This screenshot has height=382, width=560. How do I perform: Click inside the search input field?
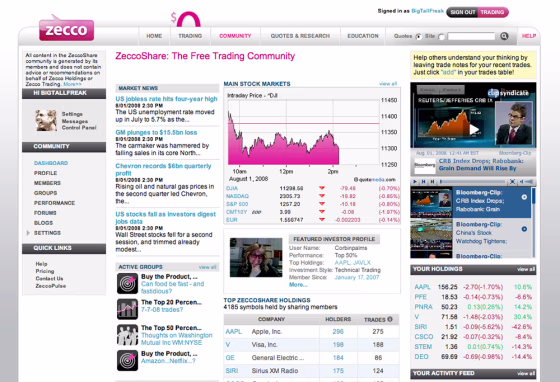(x=471, y=36)
